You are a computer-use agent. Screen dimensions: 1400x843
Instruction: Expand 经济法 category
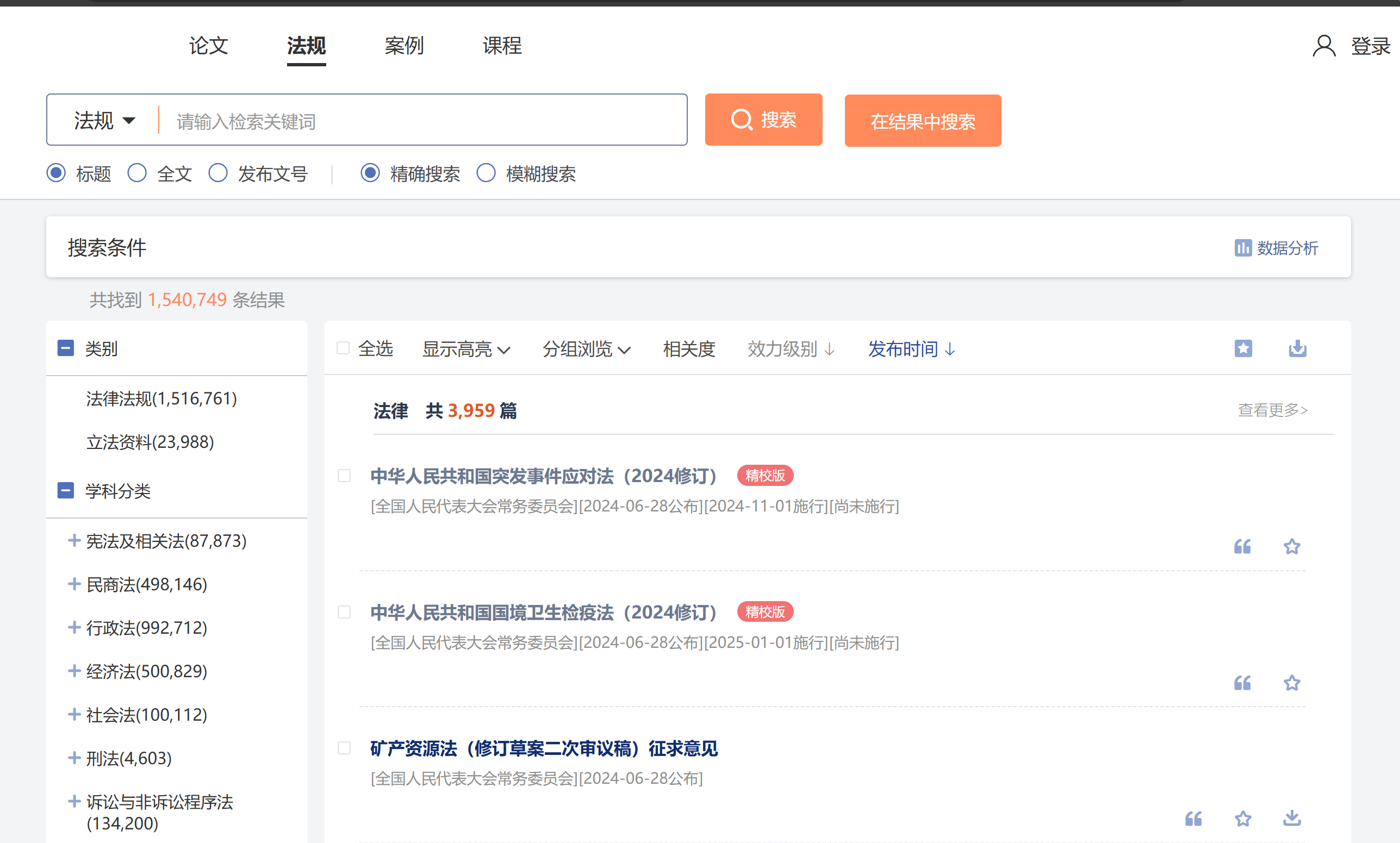point(74,671)
